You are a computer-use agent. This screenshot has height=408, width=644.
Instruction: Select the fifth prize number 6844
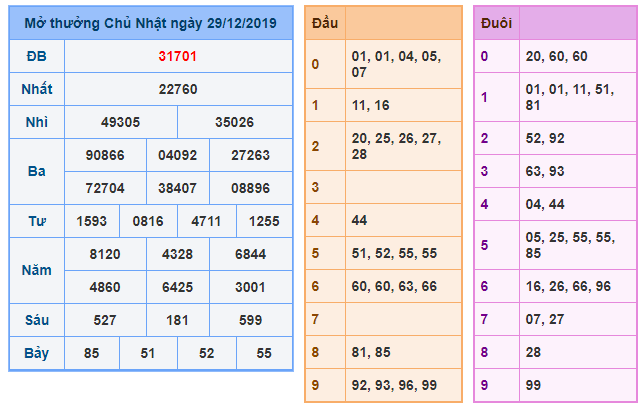tap(250, 254)
